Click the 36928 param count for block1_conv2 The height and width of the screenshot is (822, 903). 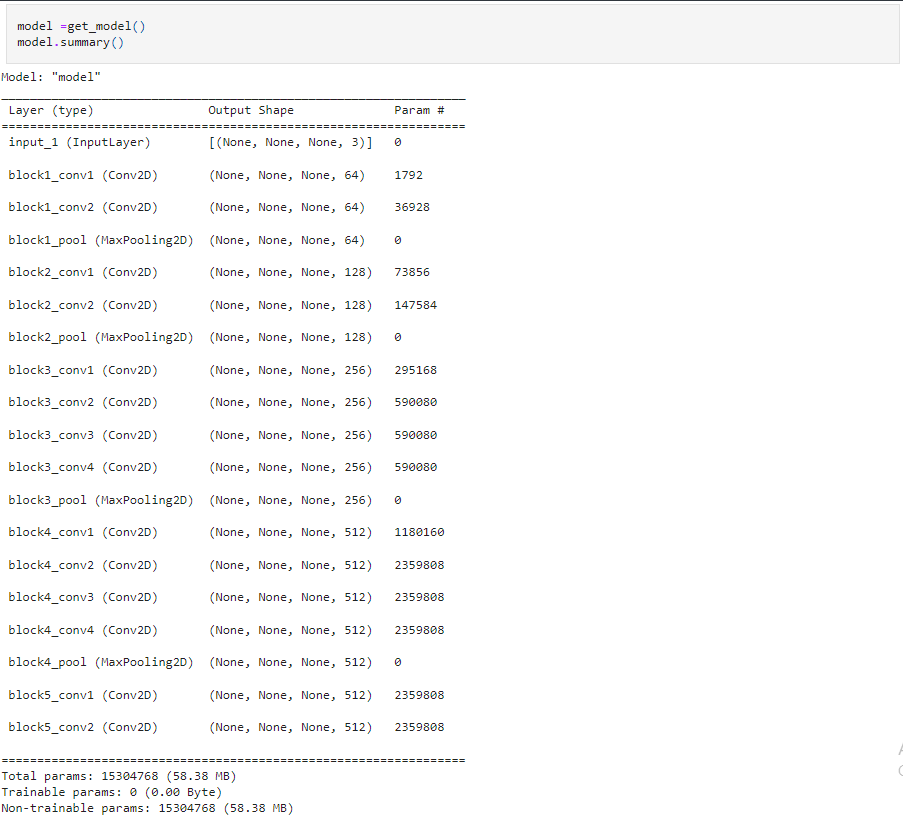(x=408, y=208)
